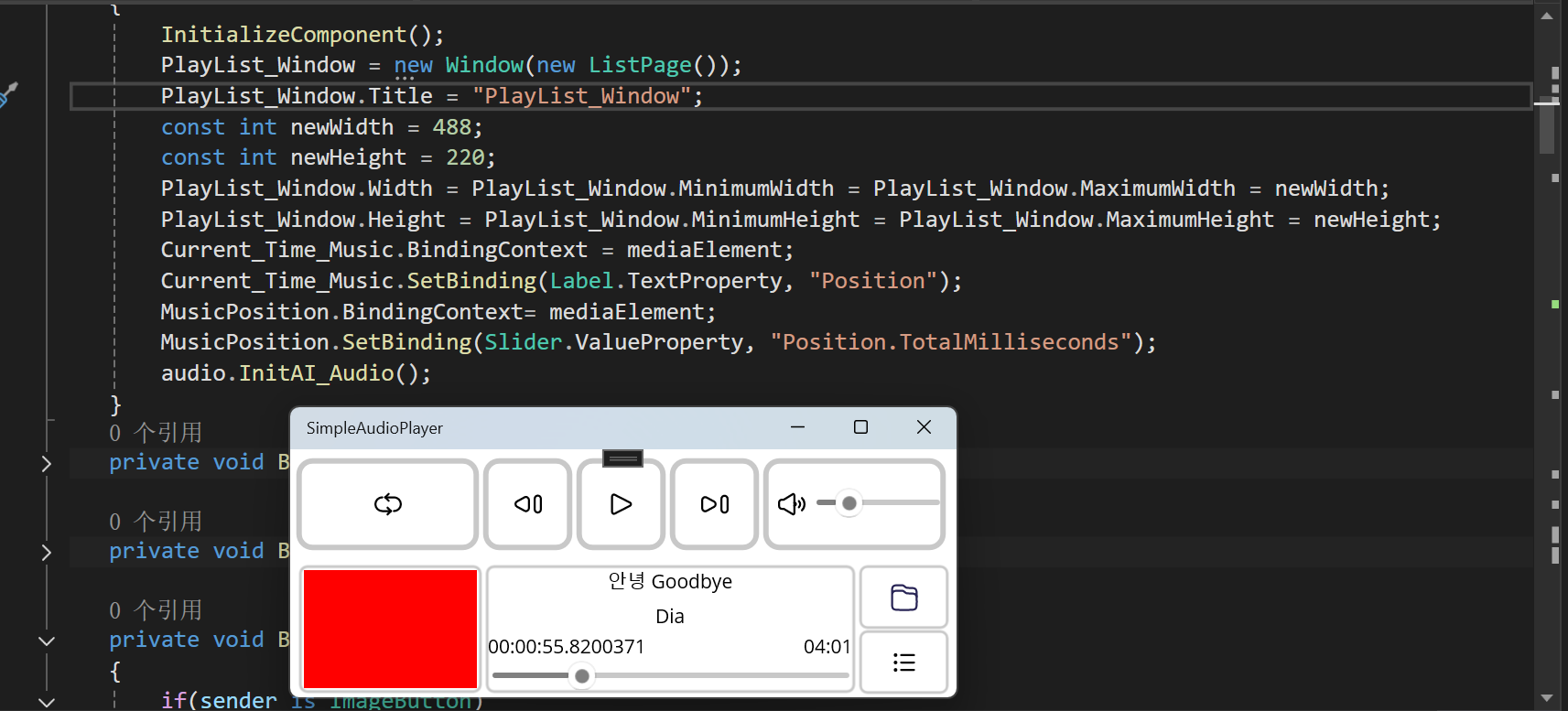Collapse the third private void method
The image size is (1568, 711).
(x=46, y=641)
